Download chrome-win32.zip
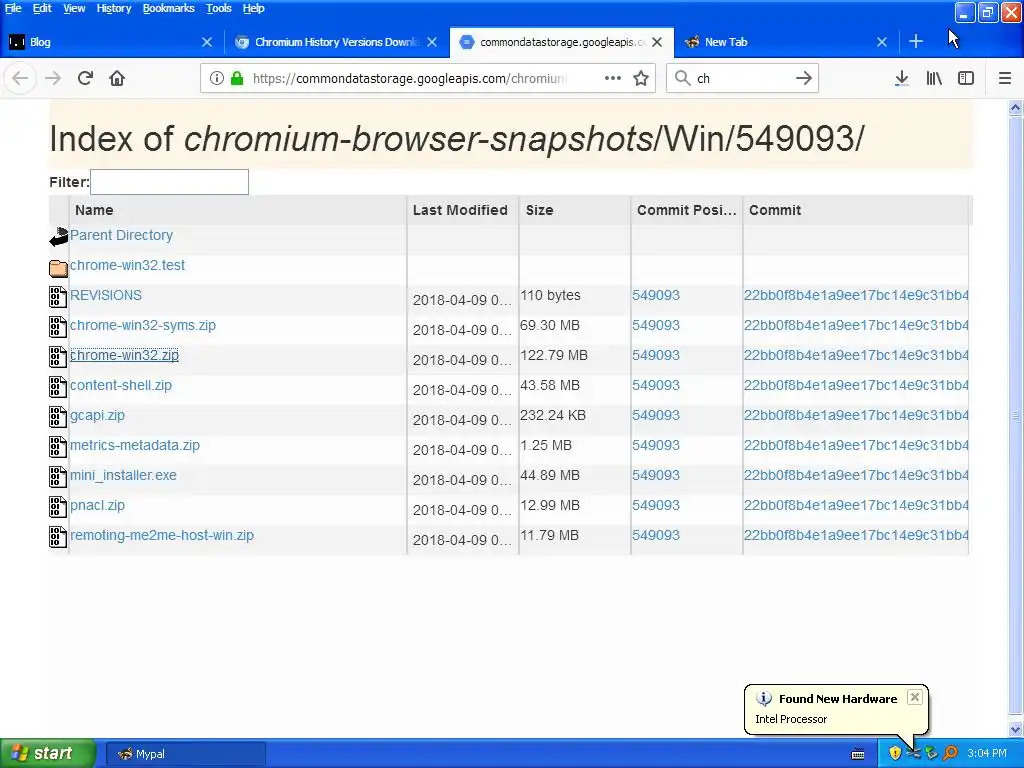 124,355
